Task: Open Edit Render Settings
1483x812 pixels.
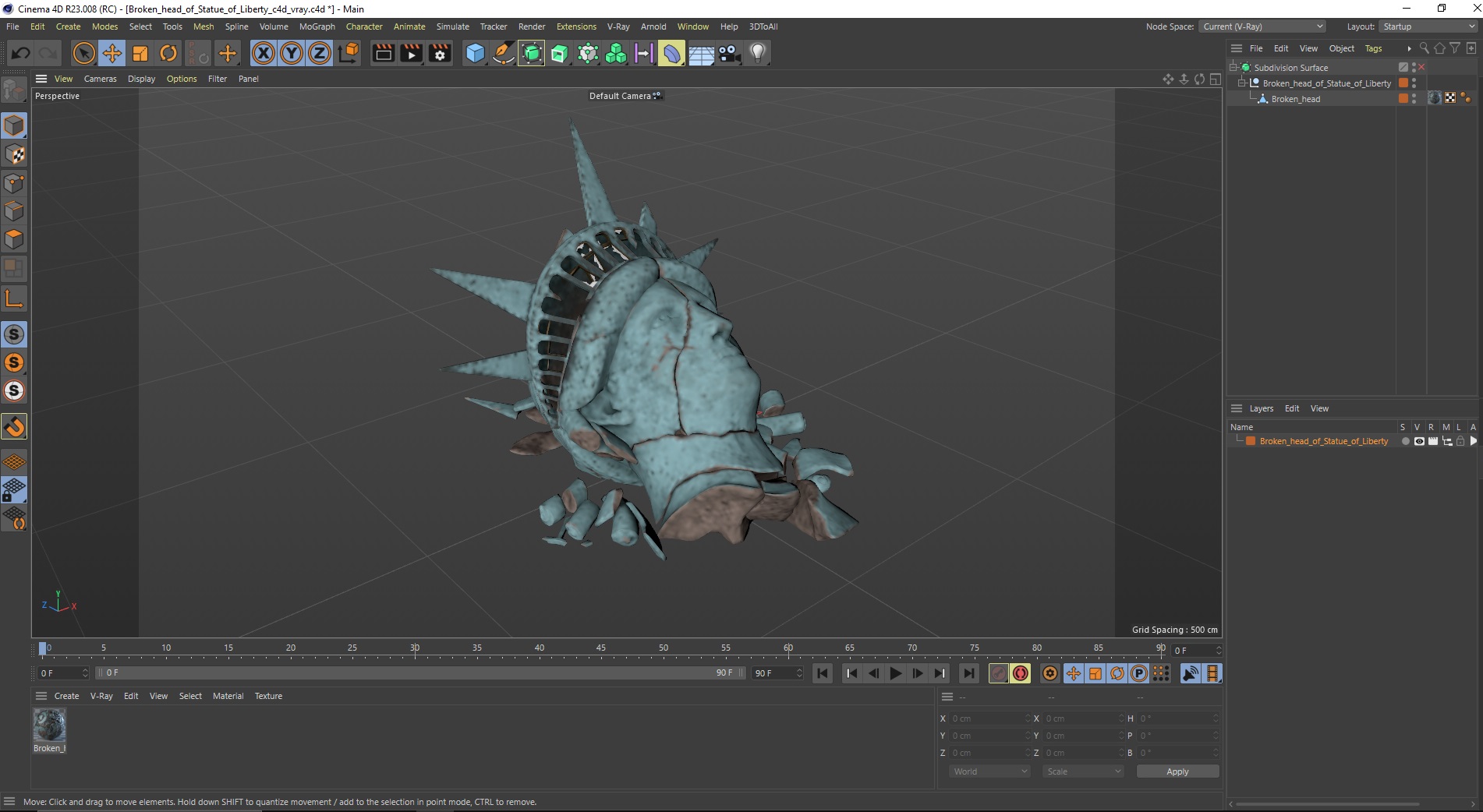Action: coord(440,53)
